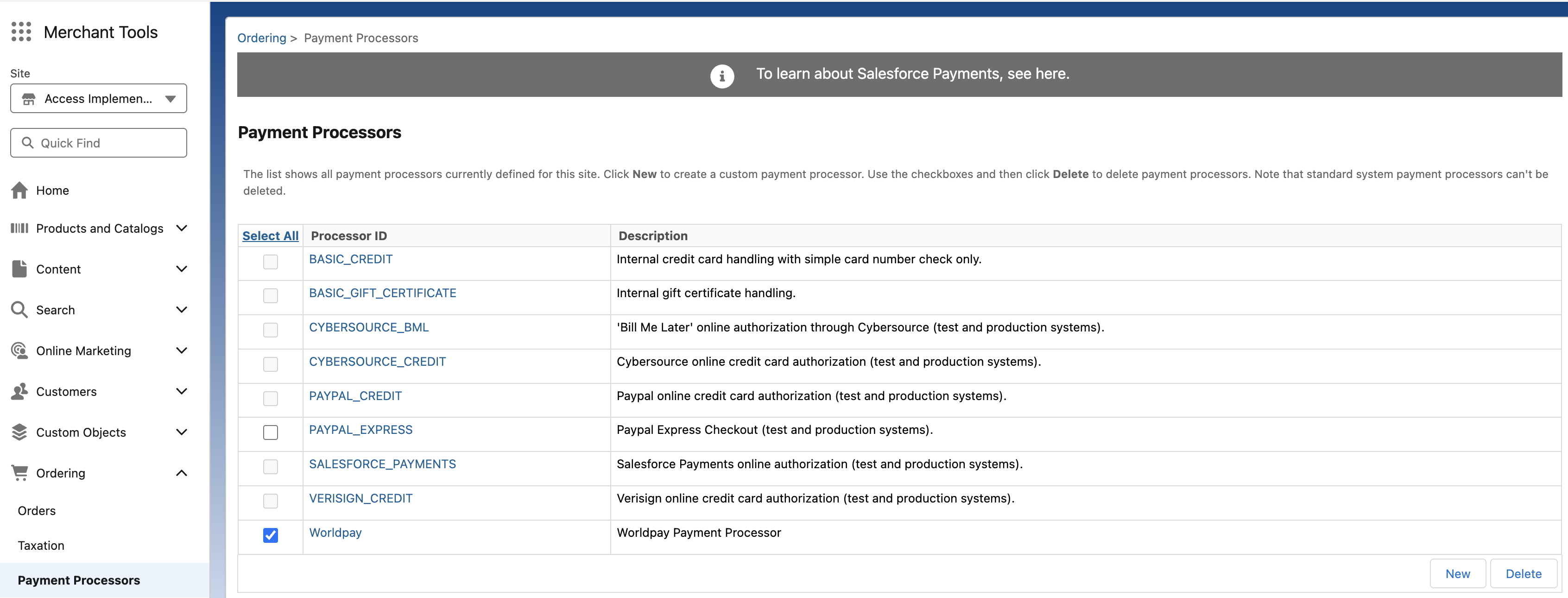Click the Online Marketing target icon

(x=19, y=351)
